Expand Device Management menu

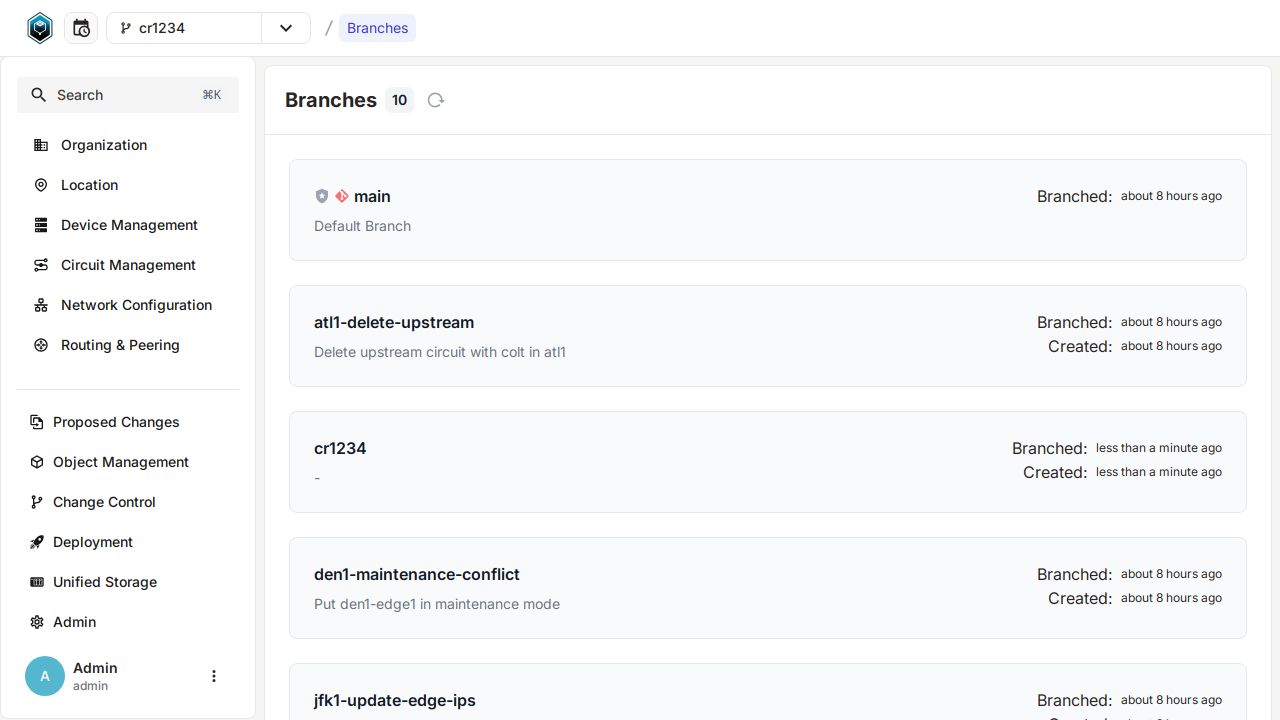click(129, 225)
